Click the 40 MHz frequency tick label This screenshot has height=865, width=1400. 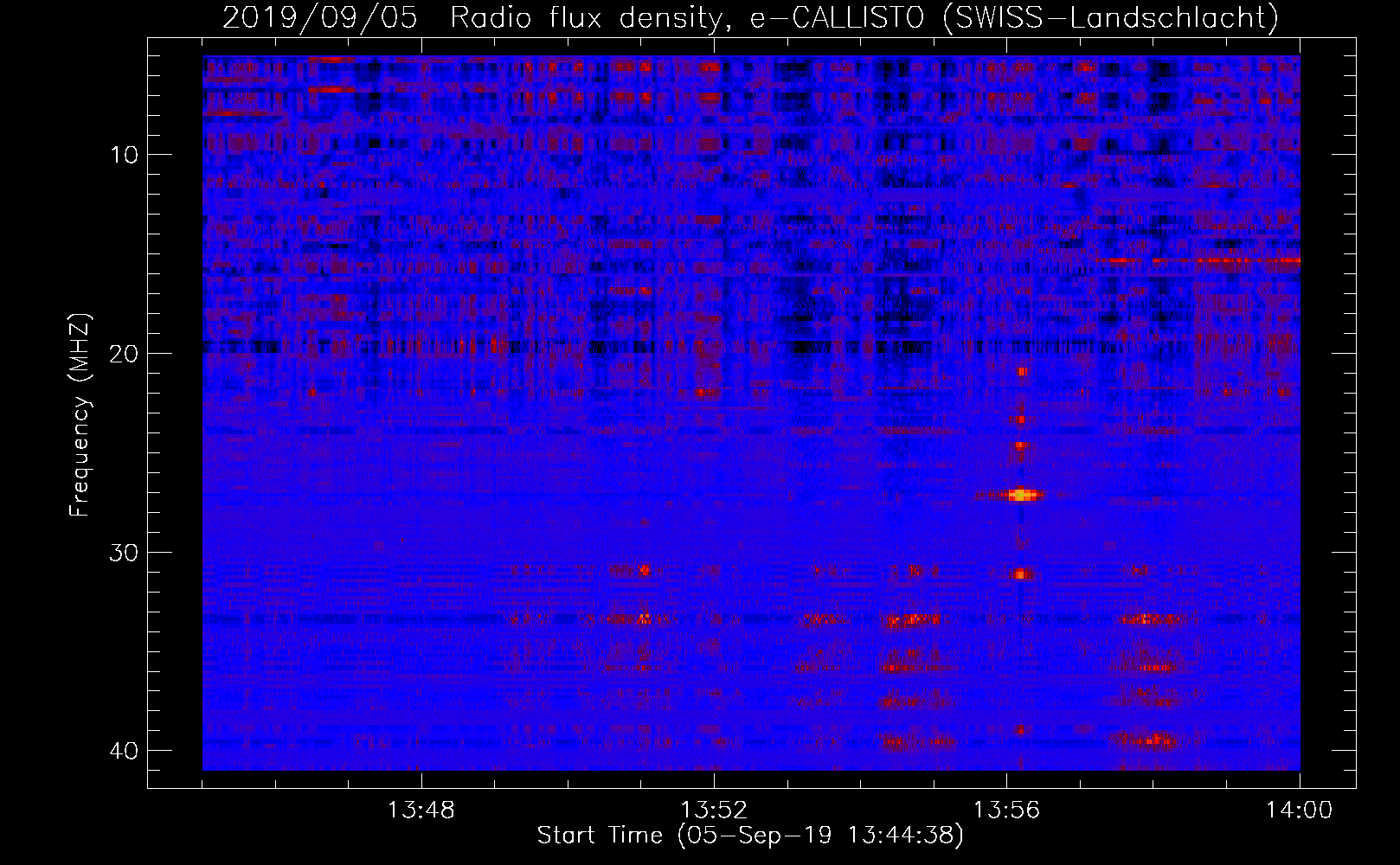pyautogui.click(x=125, y=751)
